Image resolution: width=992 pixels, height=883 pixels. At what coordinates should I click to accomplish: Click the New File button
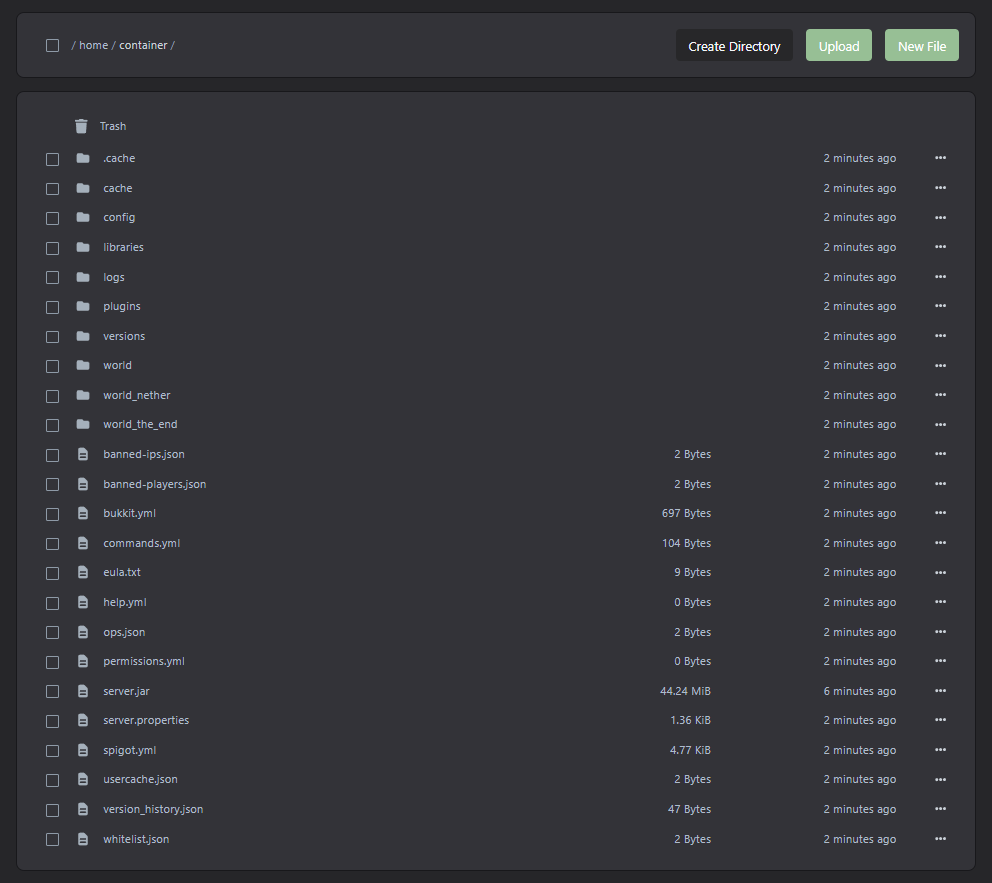coord(921,46)
